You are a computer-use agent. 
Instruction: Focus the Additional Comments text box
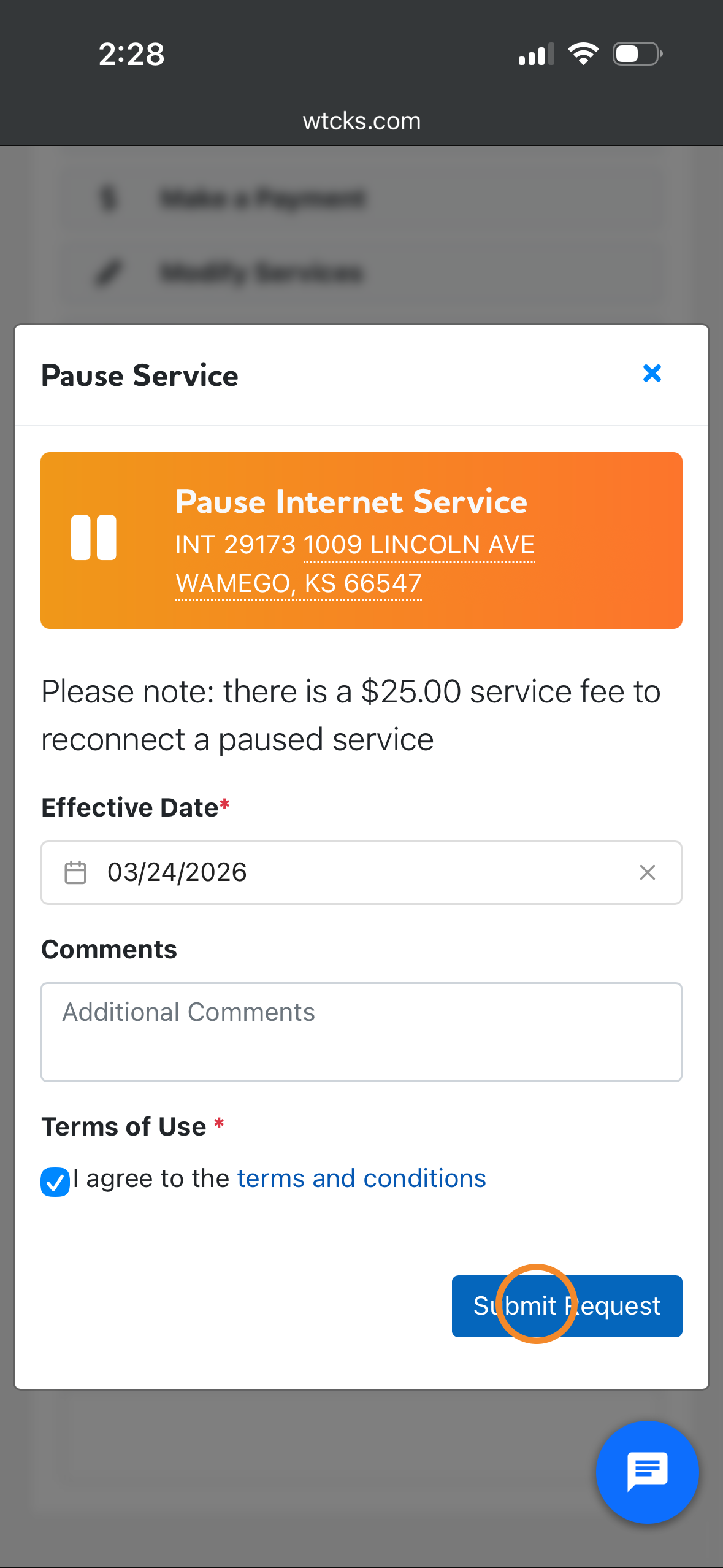361,1032
